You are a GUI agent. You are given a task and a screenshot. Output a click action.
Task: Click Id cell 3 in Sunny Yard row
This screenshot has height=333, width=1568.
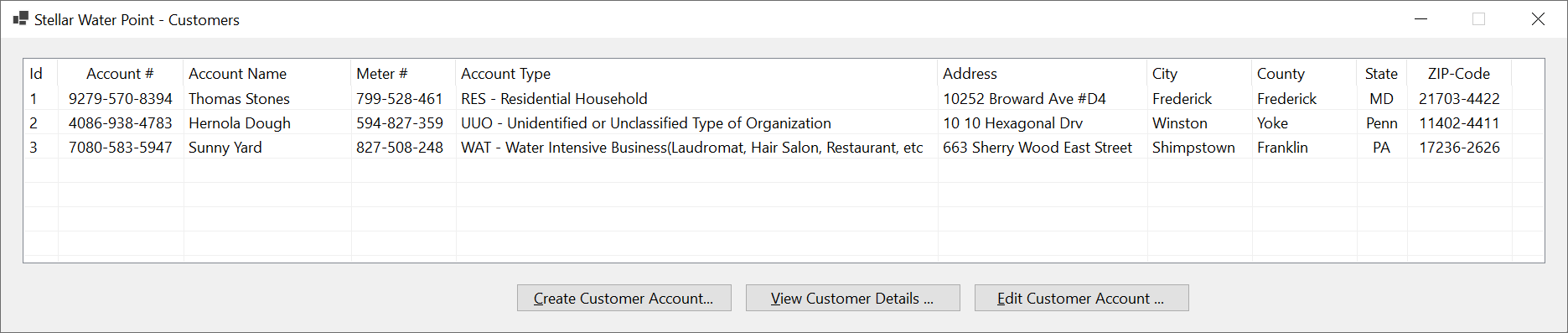(34, 147)
